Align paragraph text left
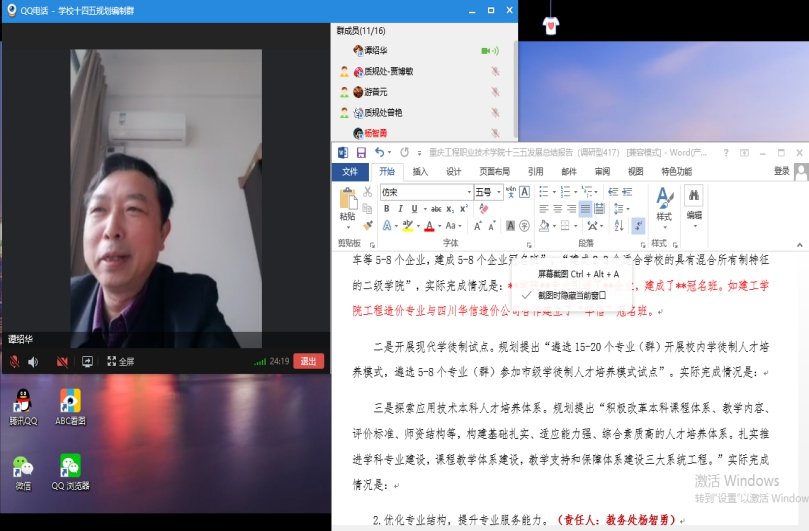Image resolution: width=809 pixels, height=531 pixels. tap(544, 209)
